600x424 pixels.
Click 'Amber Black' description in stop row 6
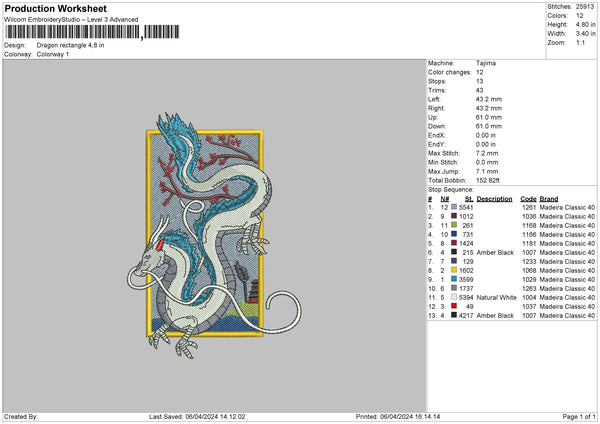pyautogui.click(x=495, y=253)
